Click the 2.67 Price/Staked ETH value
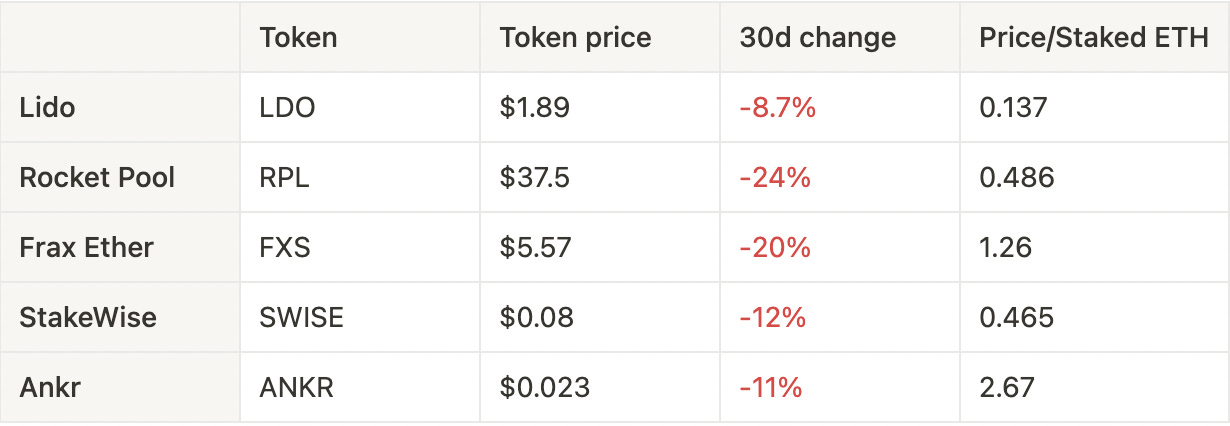The image size is (1230, 426). tap(1007, 387)
